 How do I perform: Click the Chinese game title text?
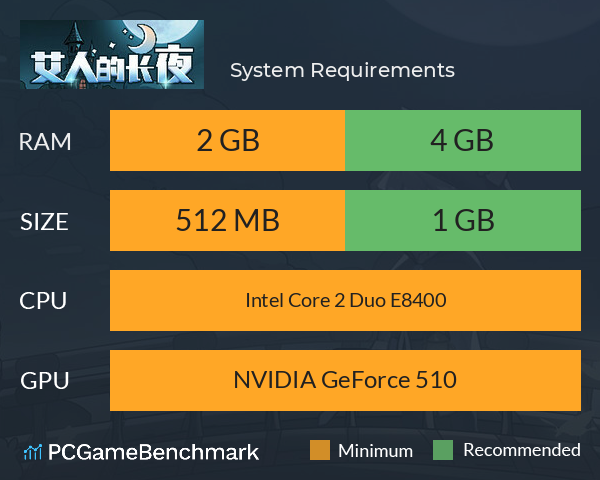click(x=112, y=66)
